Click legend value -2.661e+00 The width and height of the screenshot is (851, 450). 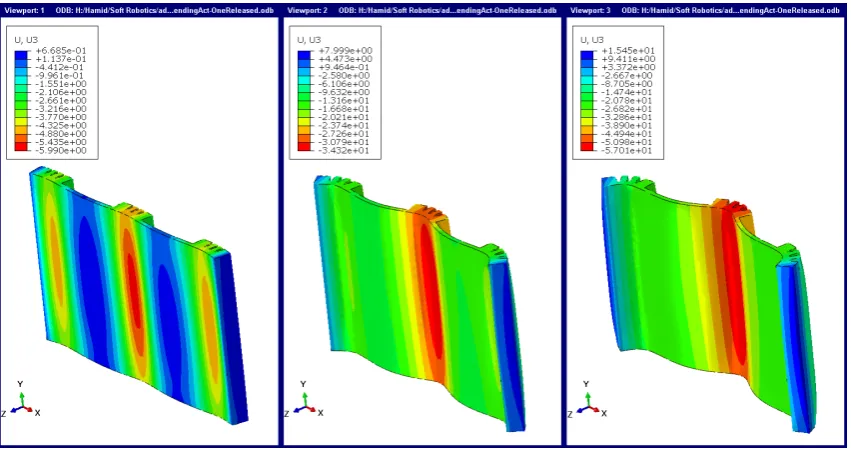click(61, 100)
